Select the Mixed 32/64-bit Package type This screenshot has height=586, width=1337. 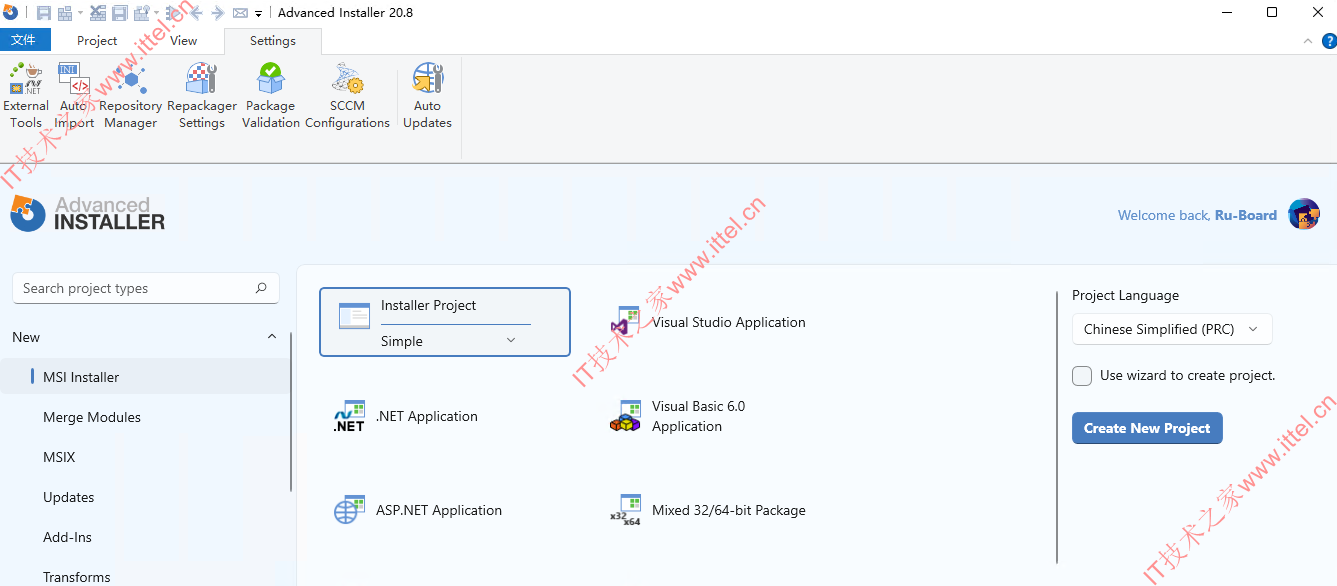(x=708, y=510)
